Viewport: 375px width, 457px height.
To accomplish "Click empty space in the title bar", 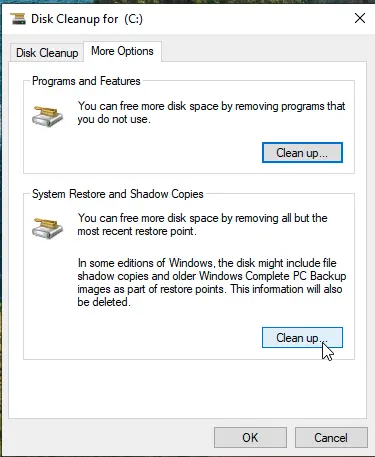I will 247,18.
